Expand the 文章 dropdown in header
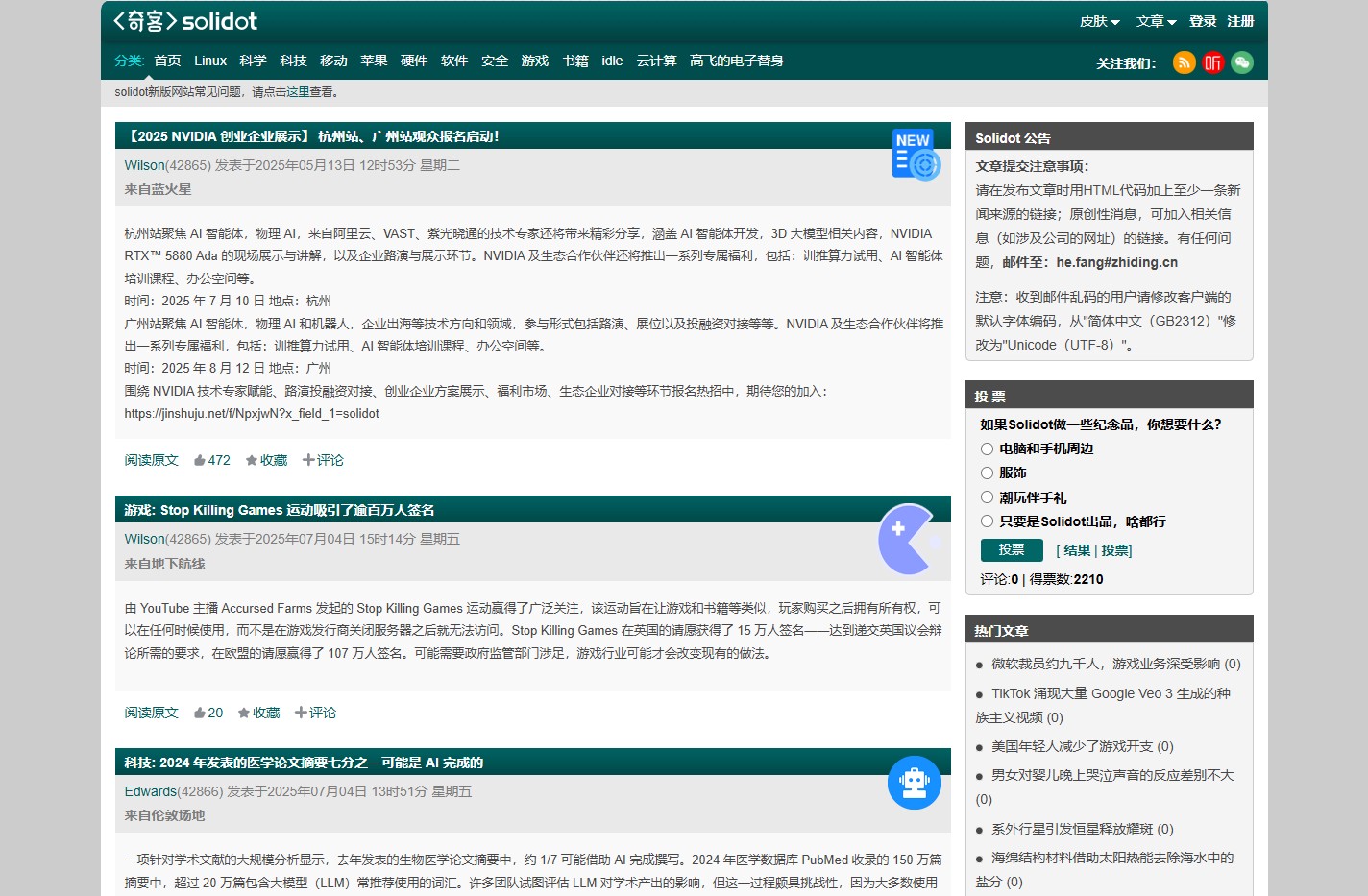The width and height of the screenshot is (1368, 896). pyautogui.click(x=1157, y=21)
